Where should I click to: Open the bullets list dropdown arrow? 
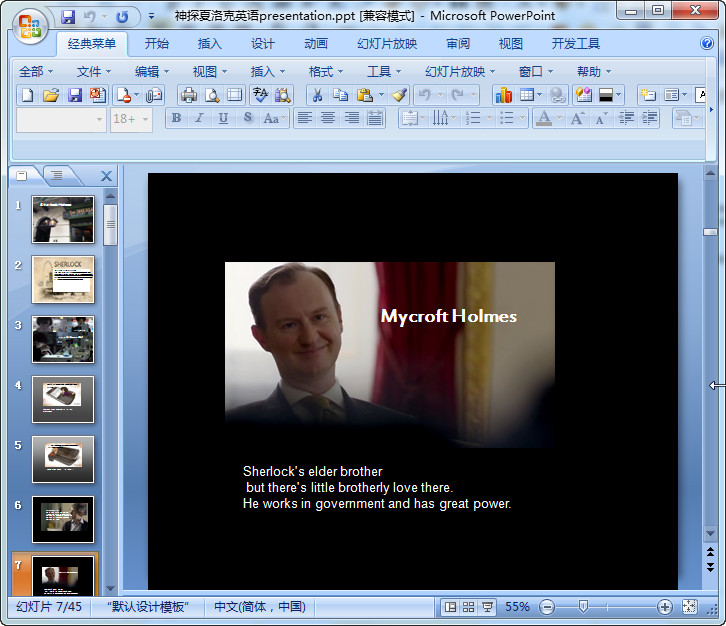point(522,119)
